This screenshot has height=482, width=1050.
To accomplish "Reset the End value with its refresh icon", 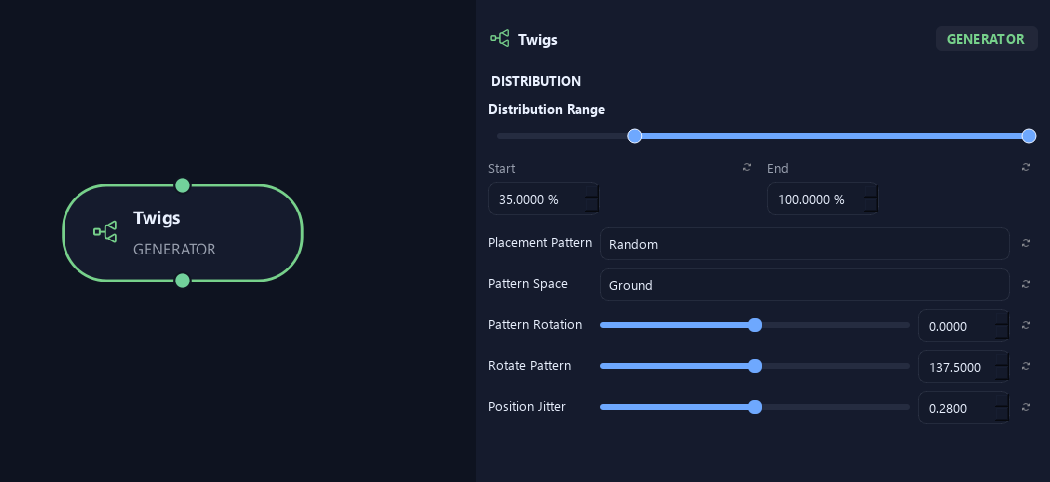I will (x=1025, y=167).
